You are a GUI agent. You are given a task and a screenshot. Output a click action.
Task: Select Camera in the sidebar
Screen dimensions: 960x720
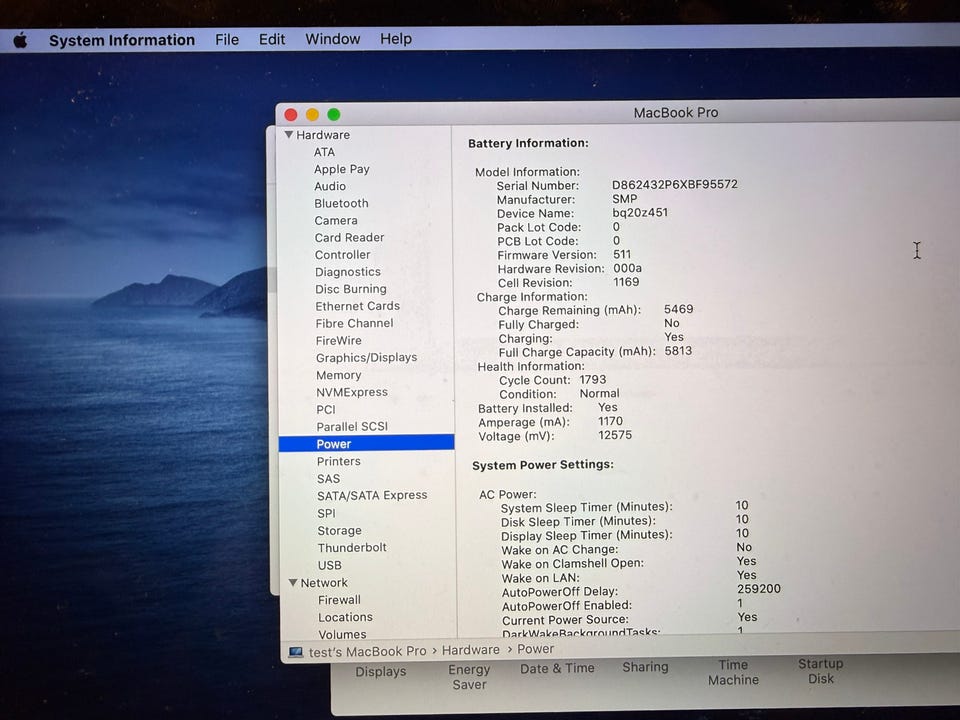tap(336, 220)
